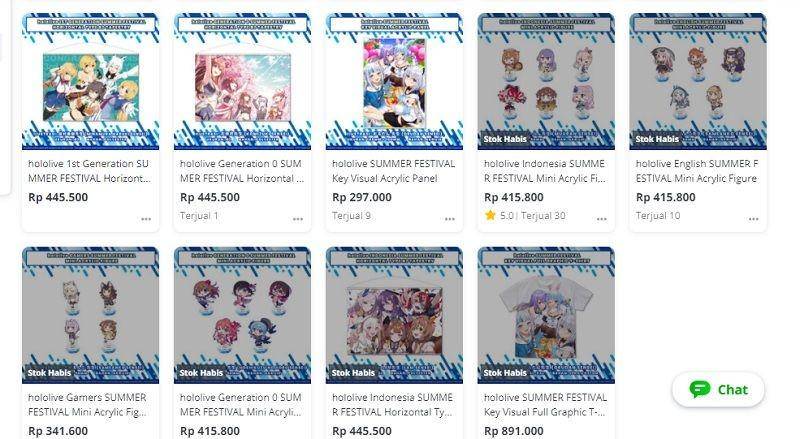This screenshot has width=800, height=439.
Task: Open three-dot menu on hololive English acrylic figure card
Action: pyautogui.click(x=754, y=219)
